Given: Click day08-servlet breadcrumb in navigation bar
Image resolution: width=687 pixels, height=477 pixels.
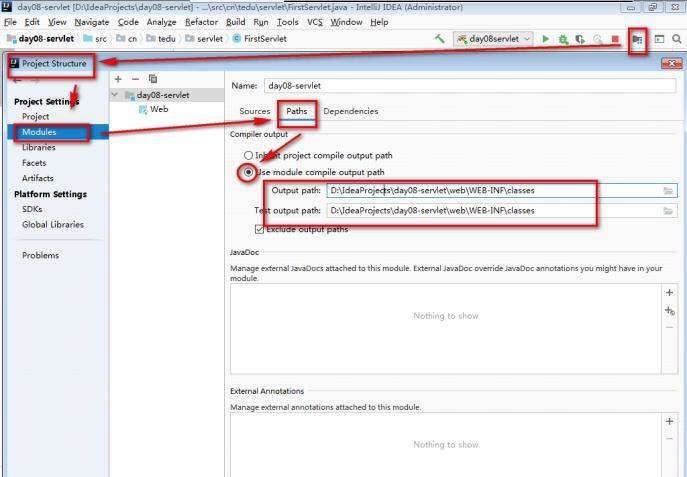Looking at the screenshot, I should 40,39.
